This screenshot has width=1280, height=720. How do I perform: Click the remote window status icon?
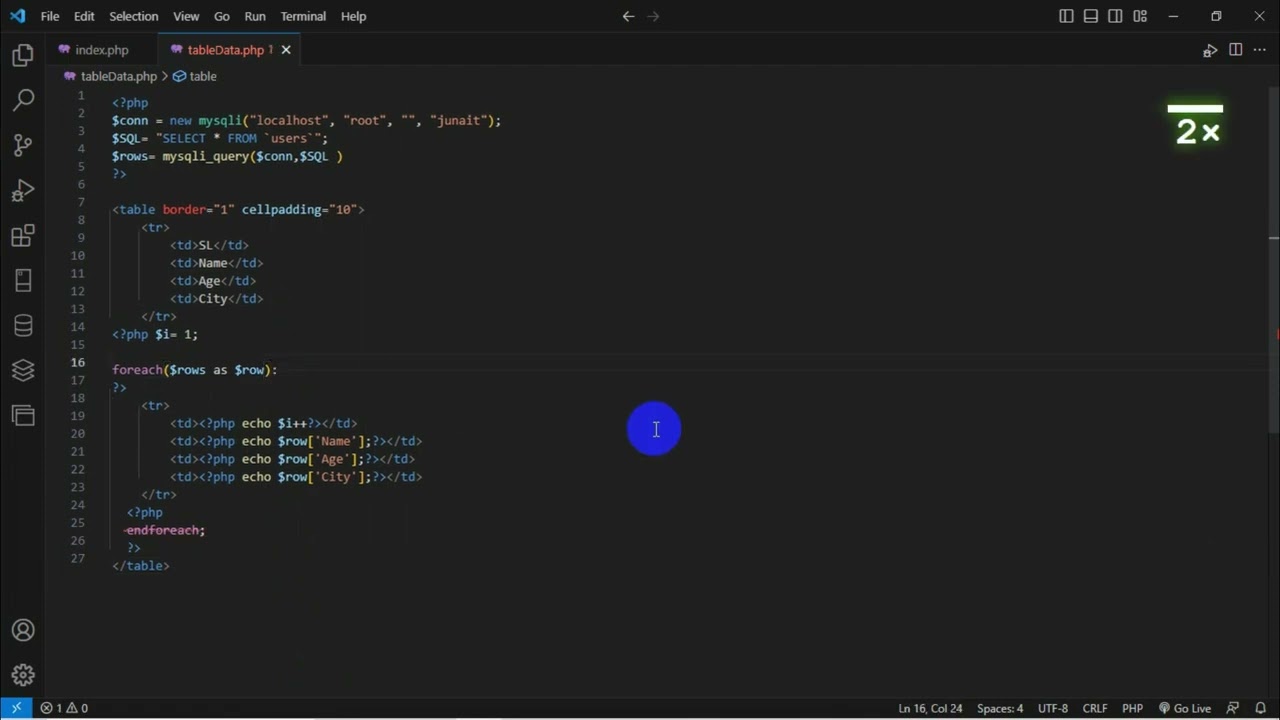click(x=16, y=708)
